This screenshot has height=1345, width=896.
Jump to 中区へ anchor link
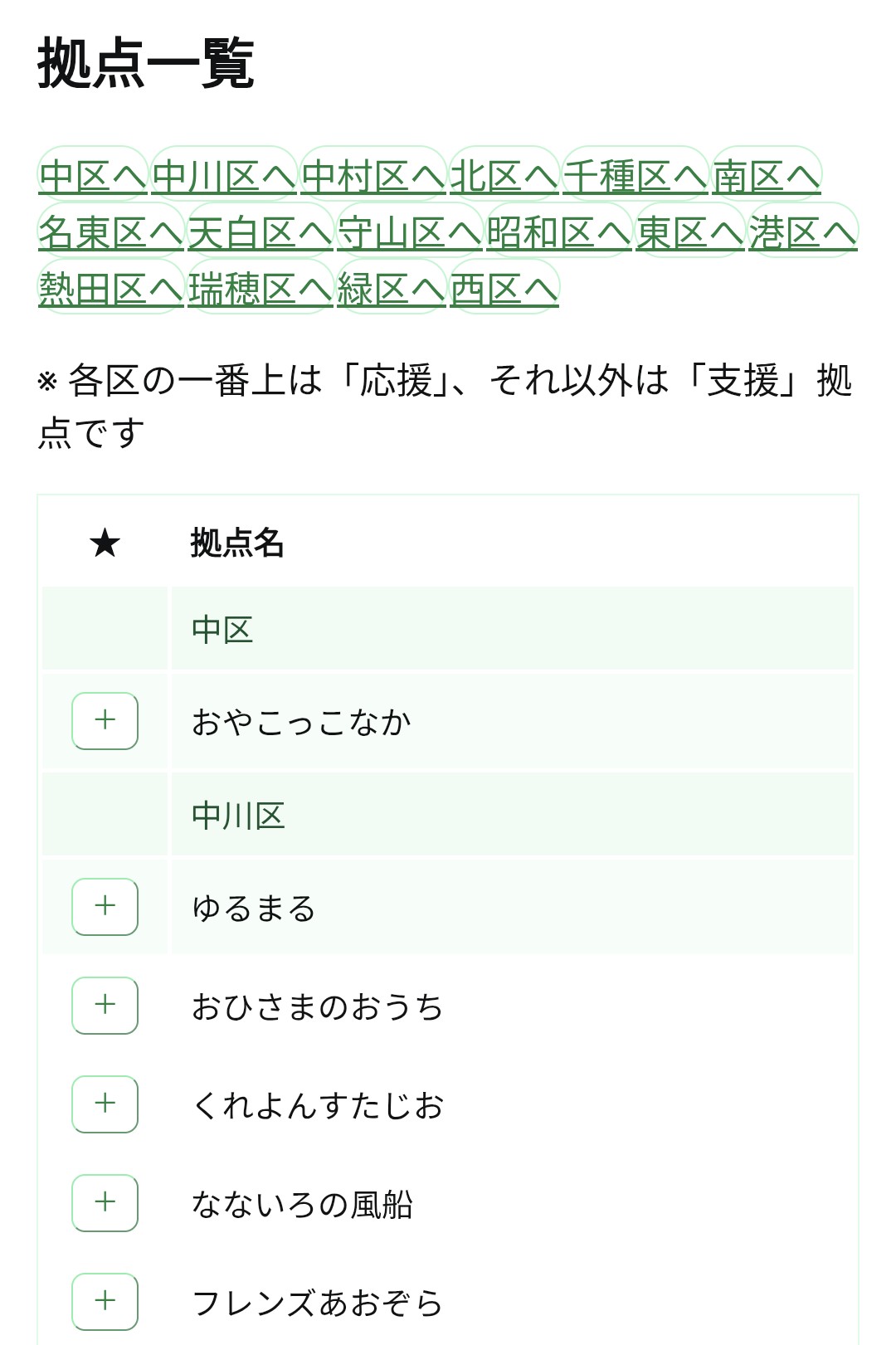[92, 176]
